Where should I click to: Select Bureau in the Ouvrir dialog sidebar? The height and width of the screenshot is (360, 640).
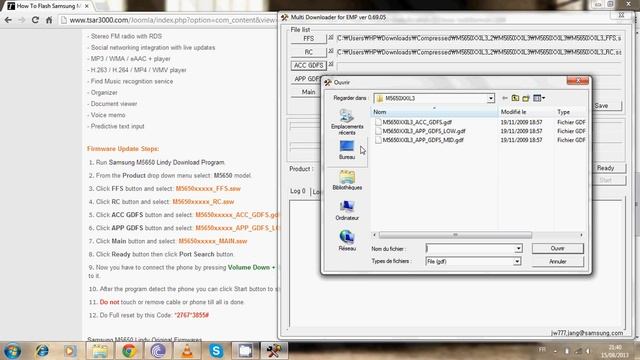(347, 150)
